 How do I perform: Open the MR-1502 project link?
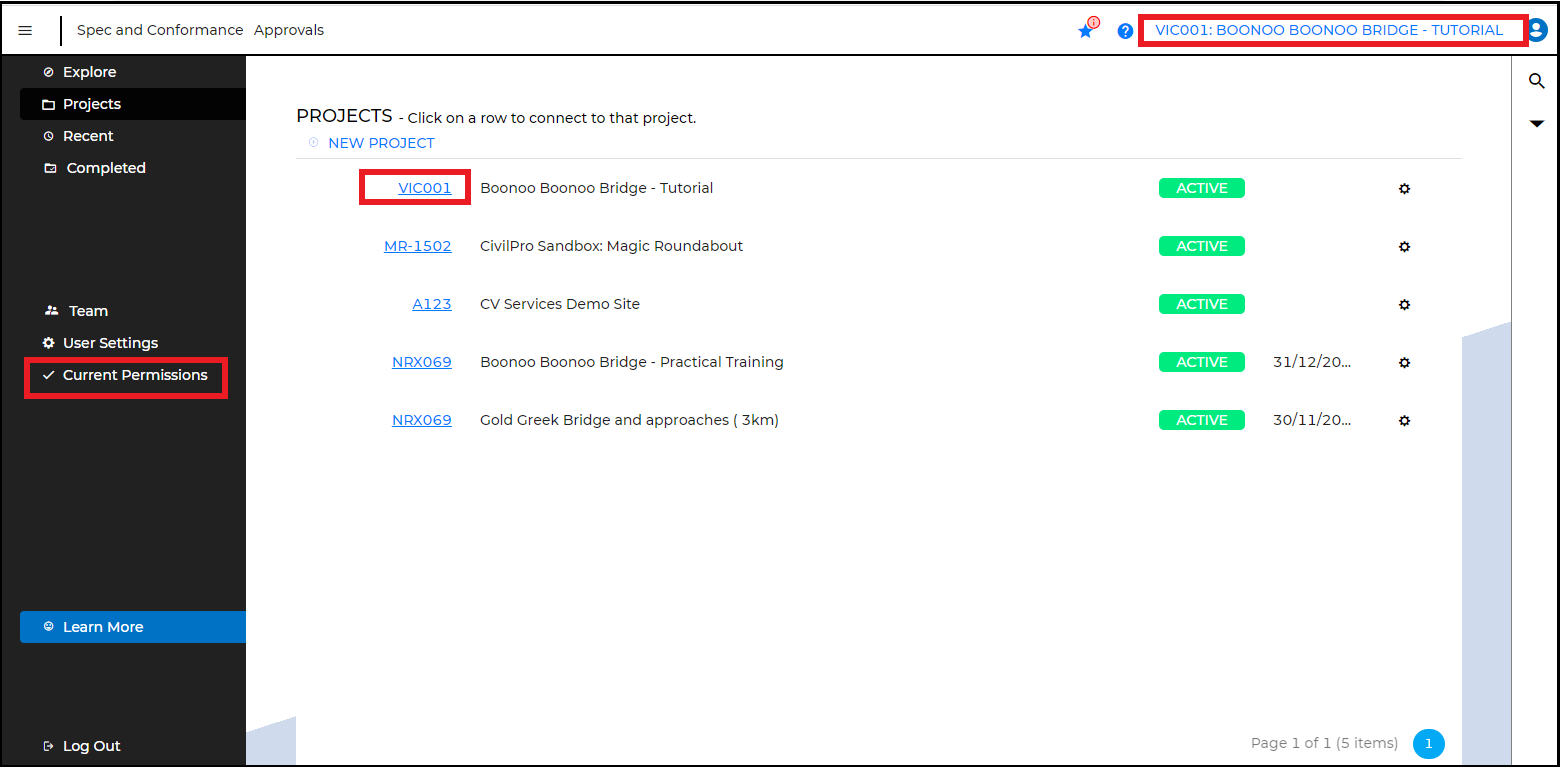[x=417, y=246]
